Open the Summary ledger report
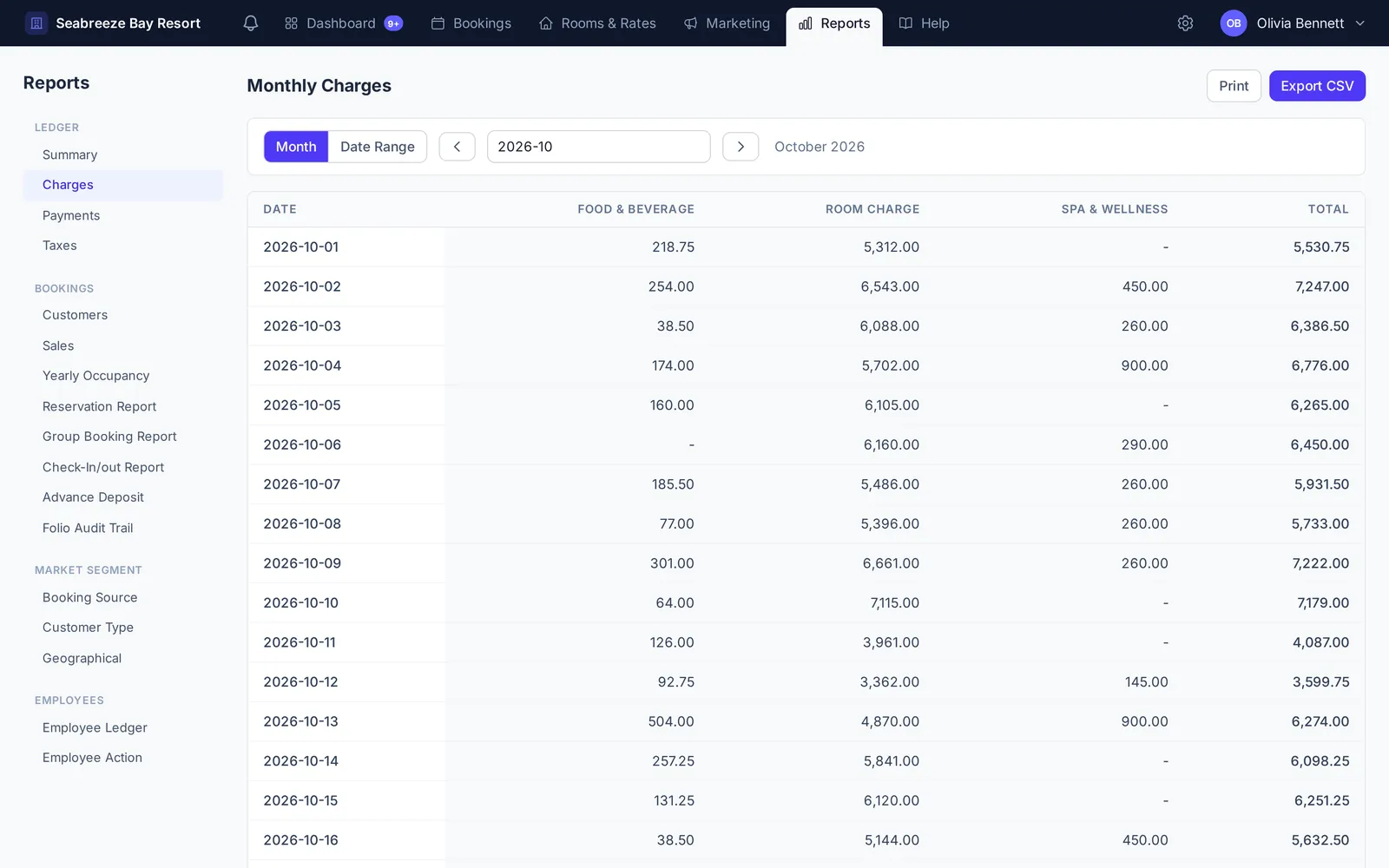The height and width of the screenshot is (868, 1389). pos(122,155)
